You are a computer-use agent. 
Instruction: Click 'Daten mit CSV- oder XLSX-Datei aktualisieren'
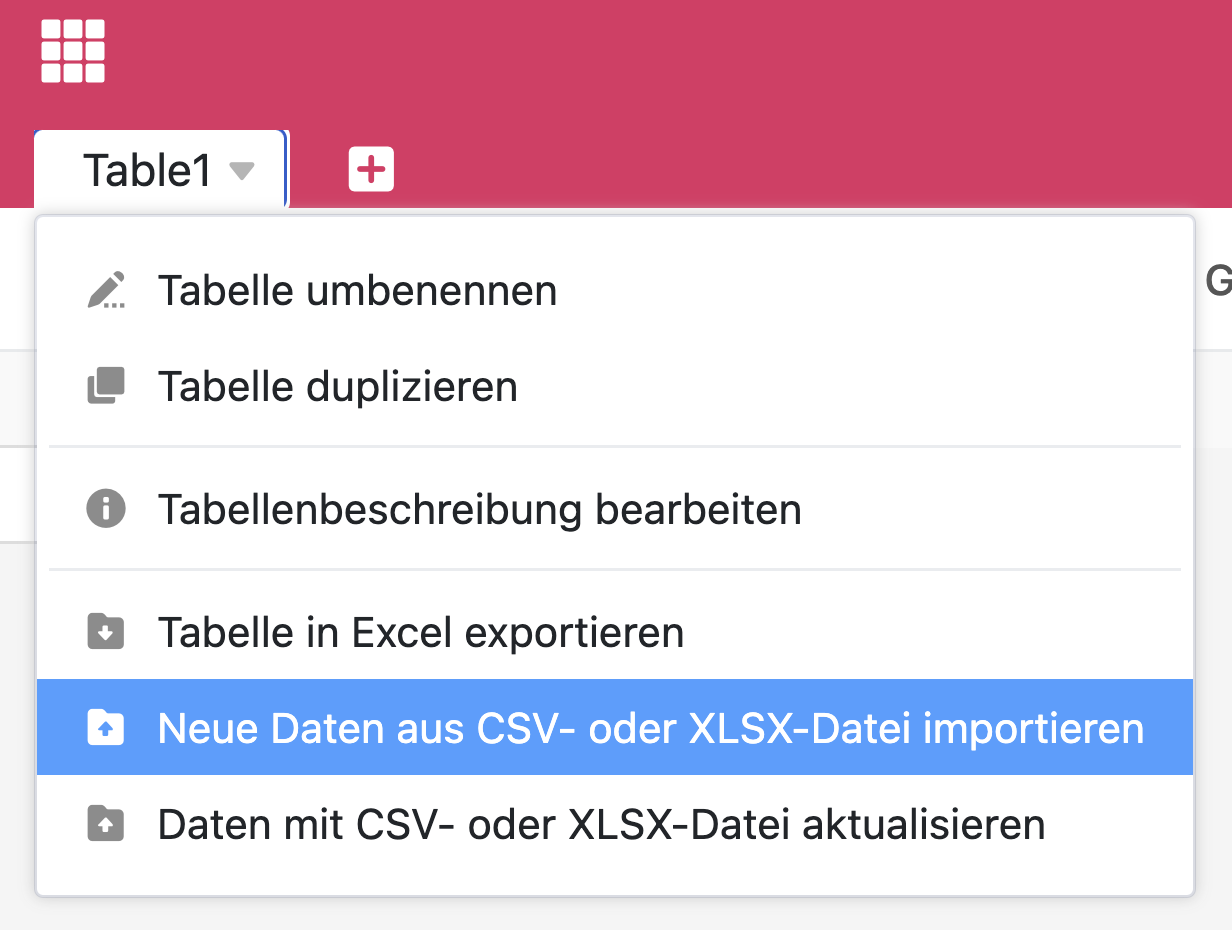click(x=601, y=824)
